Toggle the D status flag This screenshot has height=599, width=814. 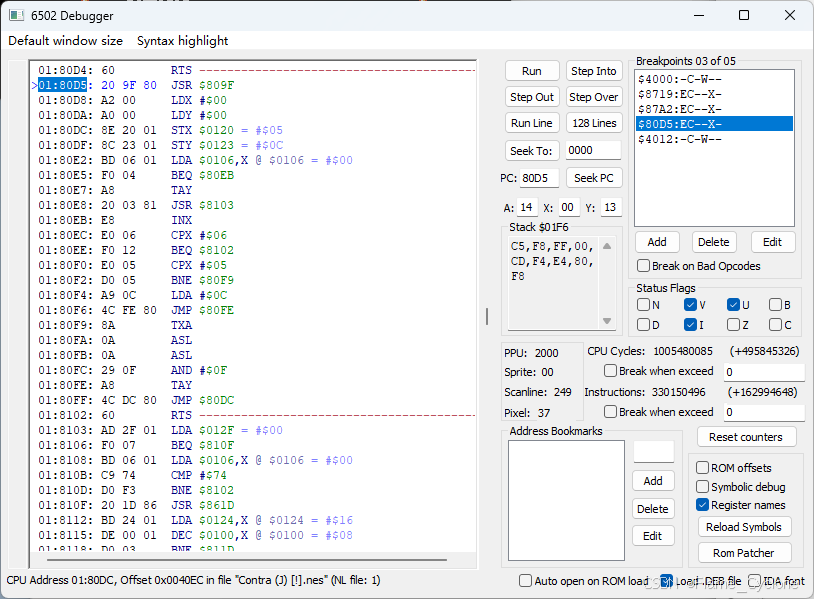coord(643,325)
